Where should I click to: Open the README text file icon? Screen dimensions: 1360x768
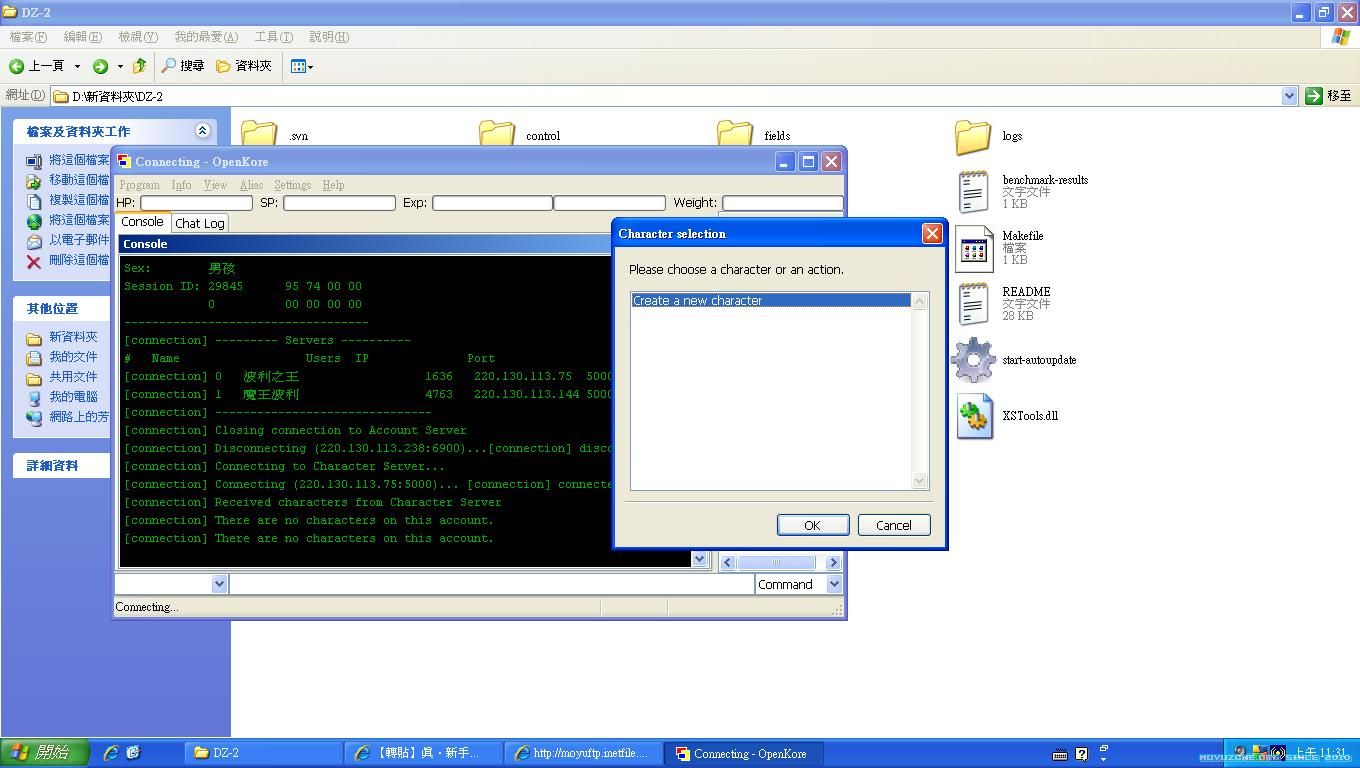coord(974,304)
